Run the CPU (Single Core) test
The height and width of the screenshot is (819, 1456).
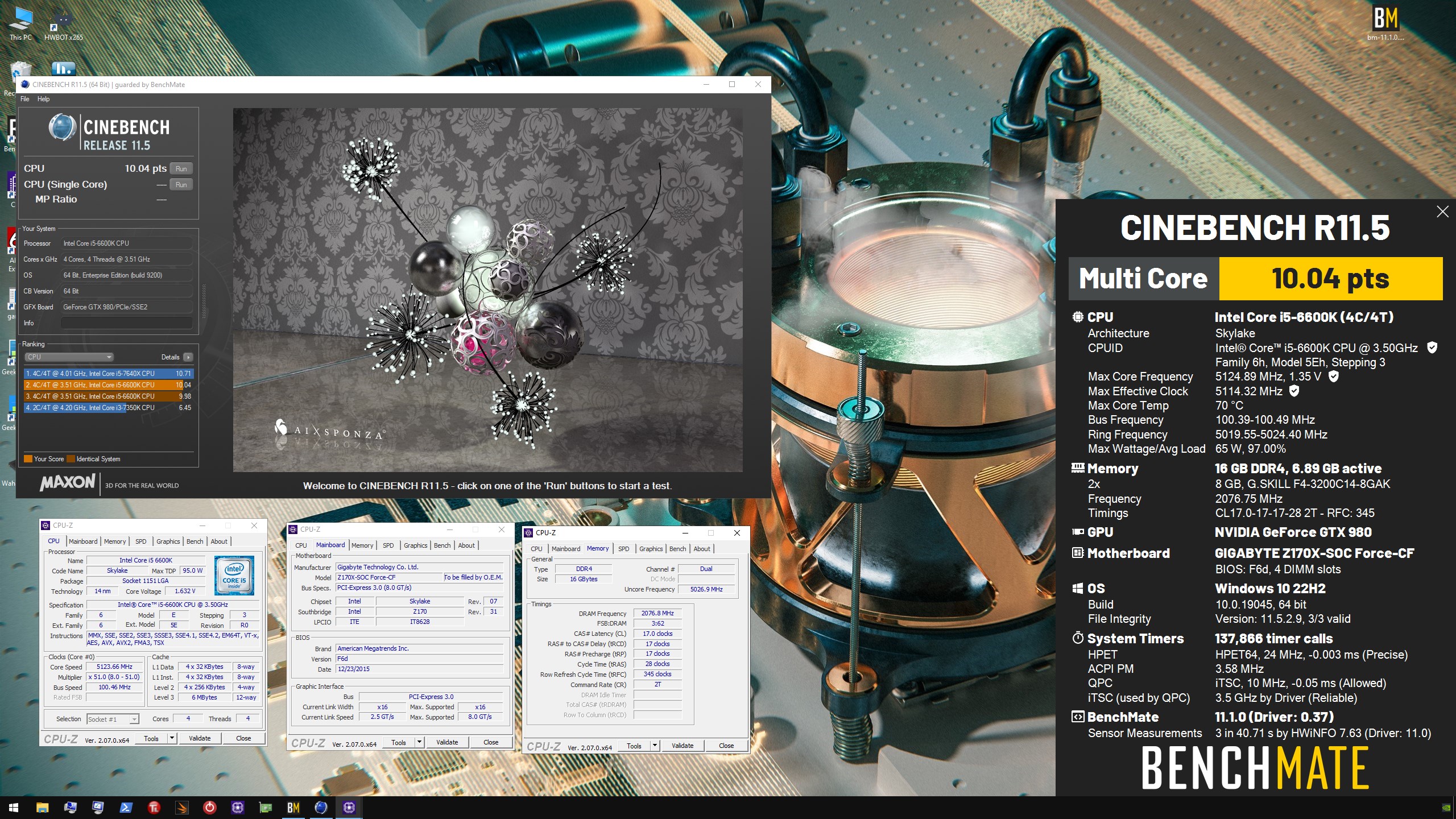[x=181, y=185]
